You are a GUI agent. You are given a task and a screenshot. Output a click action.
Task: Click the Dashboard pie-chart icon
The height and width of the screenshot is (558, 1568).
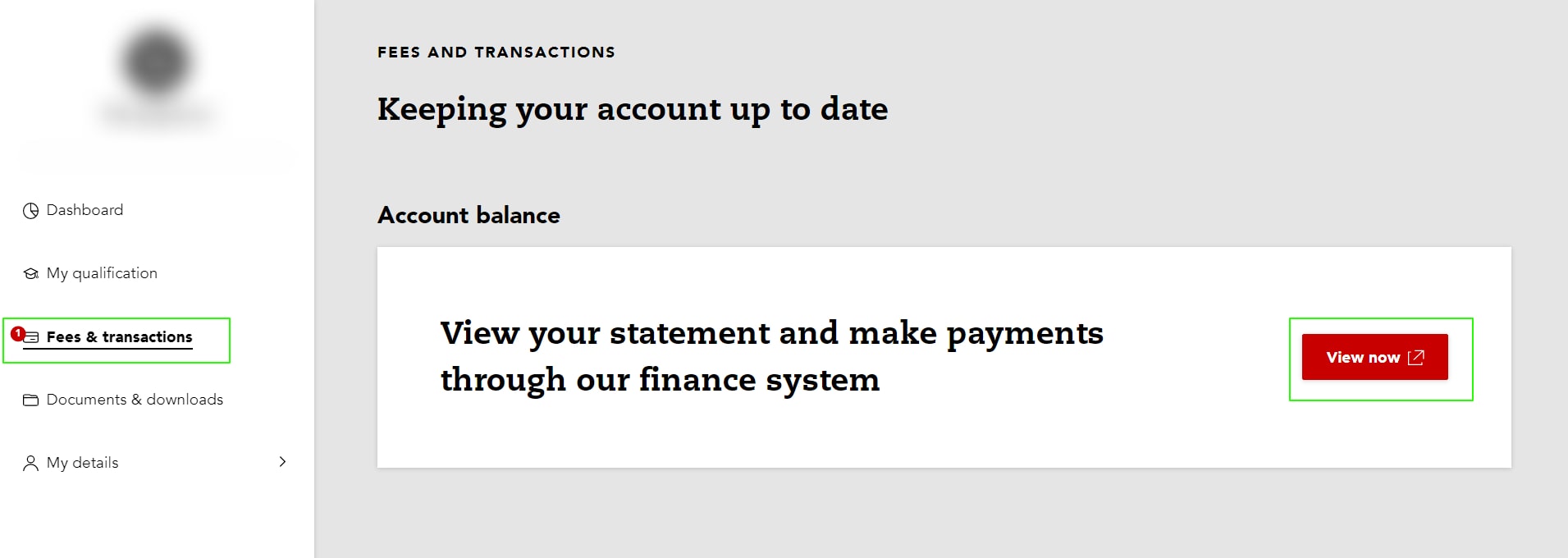coord(30,211)
